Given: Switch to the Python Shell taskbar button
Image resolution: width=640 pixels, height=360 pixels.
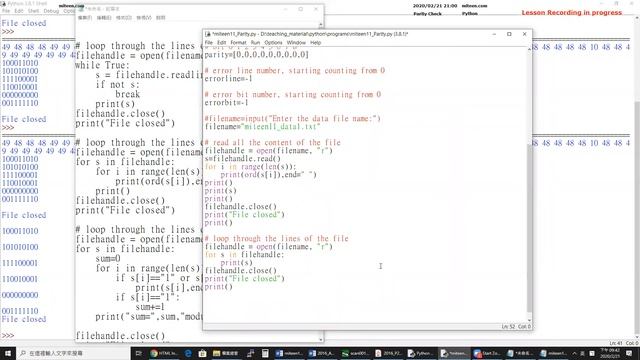Looking at the screenshot, I should coord(422,353).
